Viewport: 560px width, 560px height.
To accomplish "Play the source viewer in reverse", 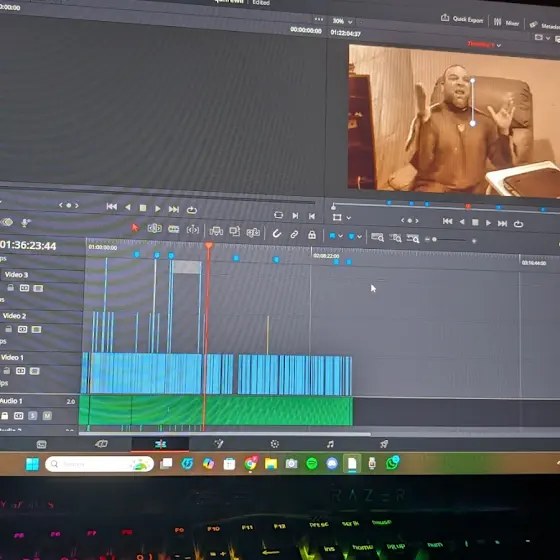I will [128, 207].
